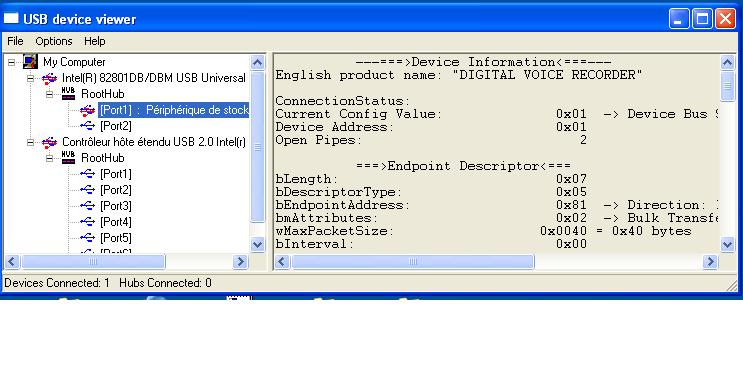743x384 pixels.
Task: Click tree pane scroll right arrow
Action: point(241,261)
